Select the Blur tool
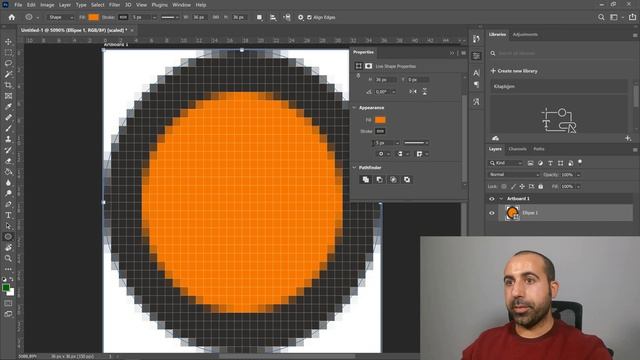 (8, 182)
